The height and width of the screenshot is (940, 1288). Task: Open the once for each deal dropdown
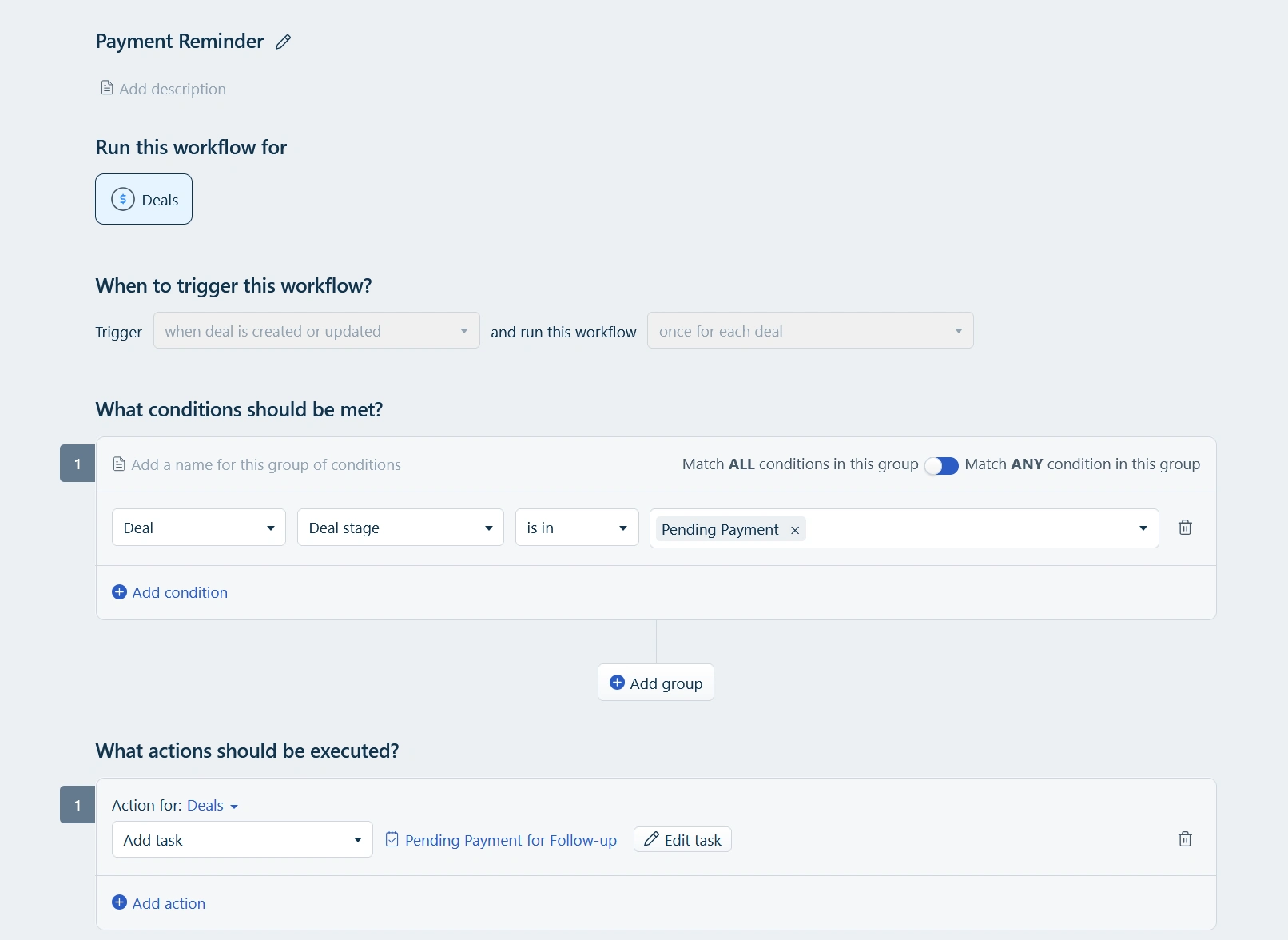[x=810, y=331]
